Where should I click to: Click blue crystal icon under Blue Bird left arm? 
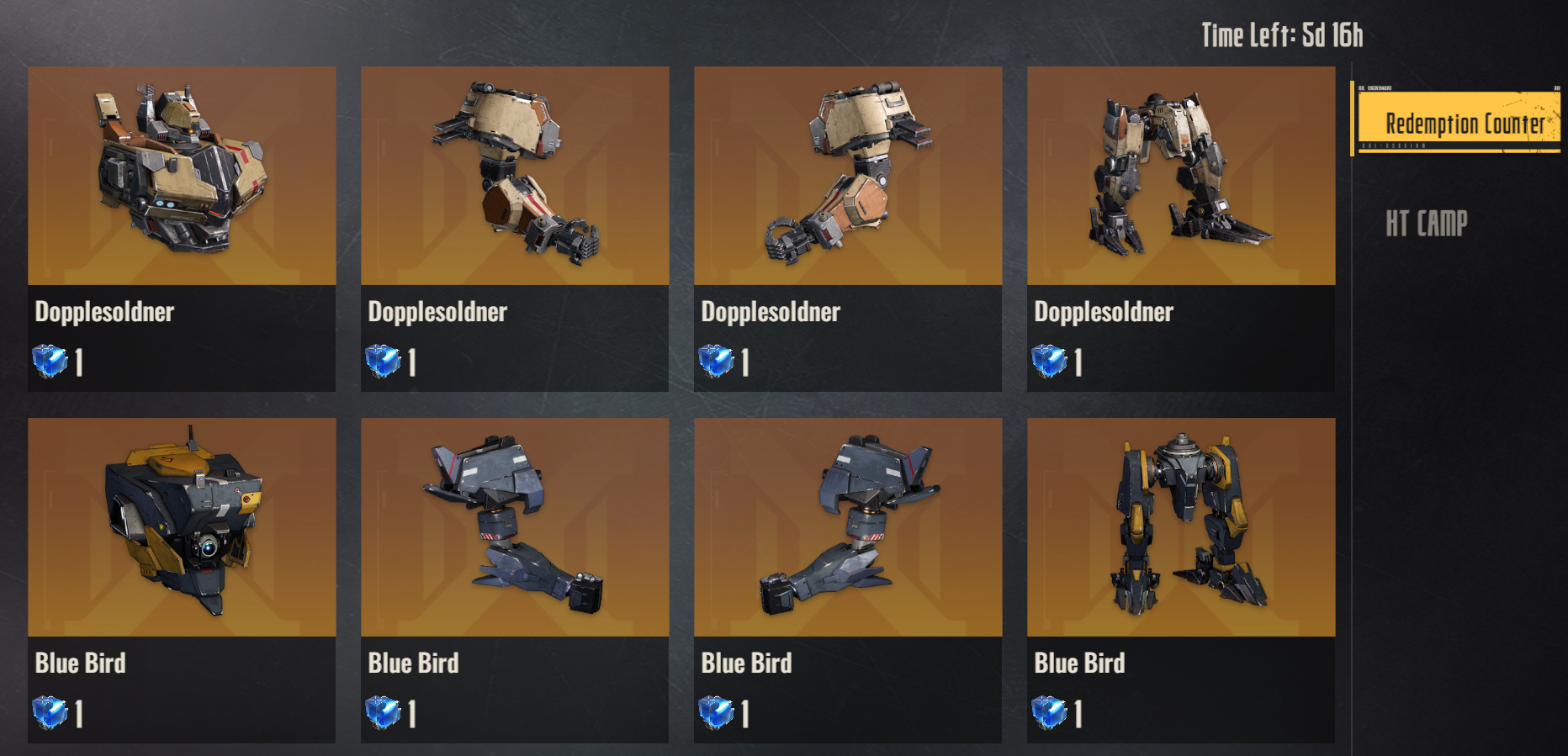(716, 713)
